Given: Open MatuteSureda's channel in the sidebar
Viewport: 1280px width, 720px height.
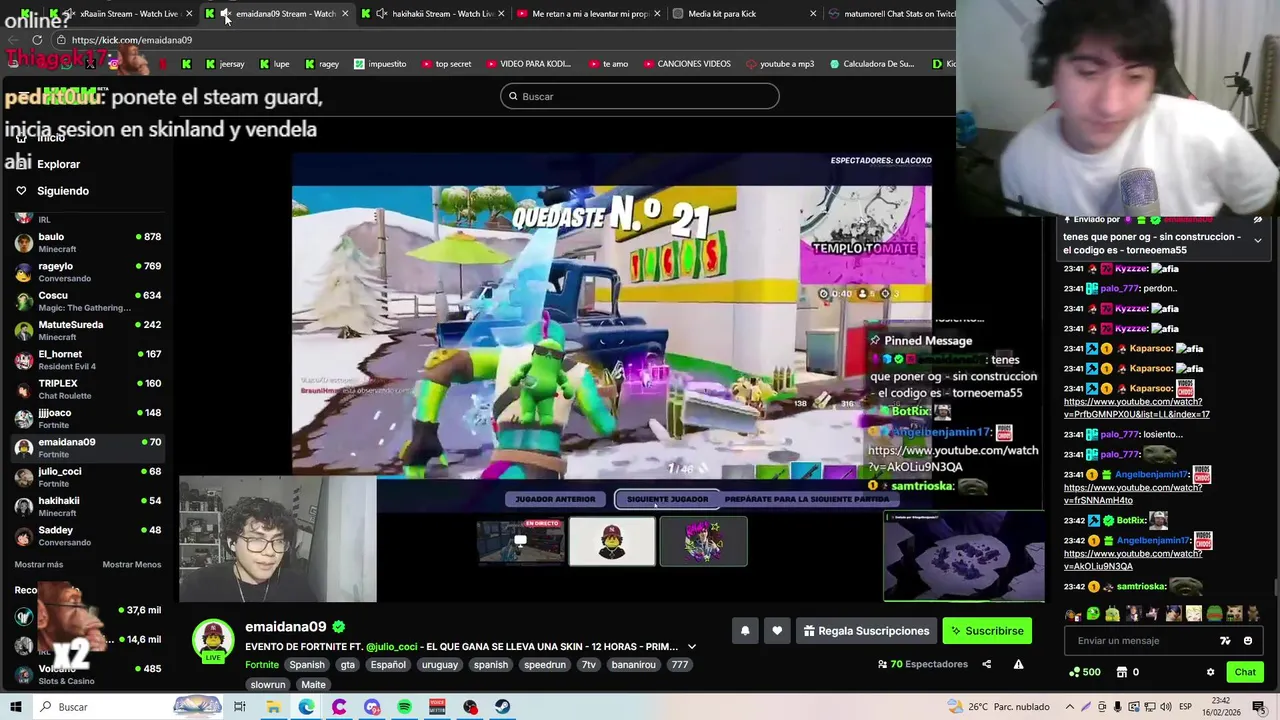Looking at the screenshot, I should [x=88, y=331].
